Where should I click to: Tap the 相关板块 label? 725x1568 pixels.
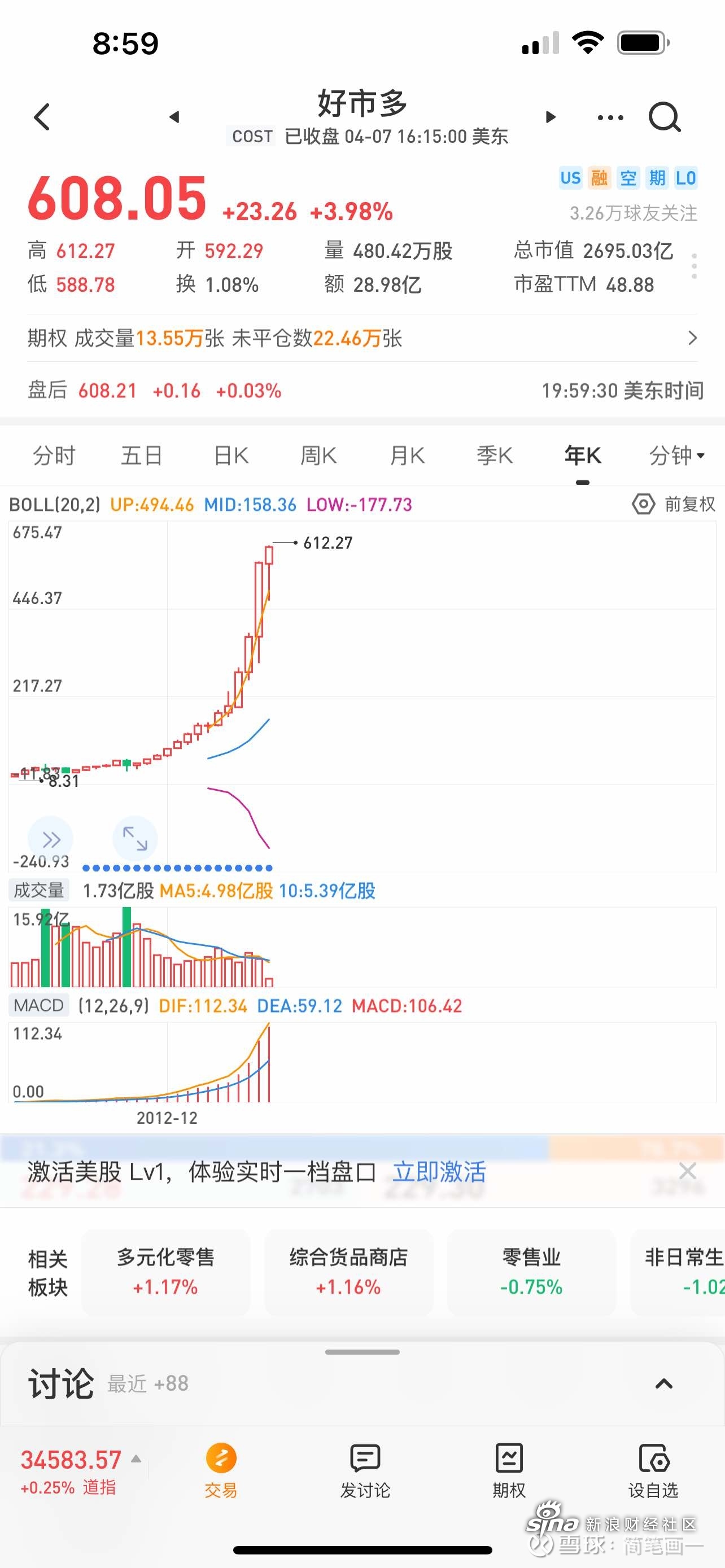[x=47, y=1273]
